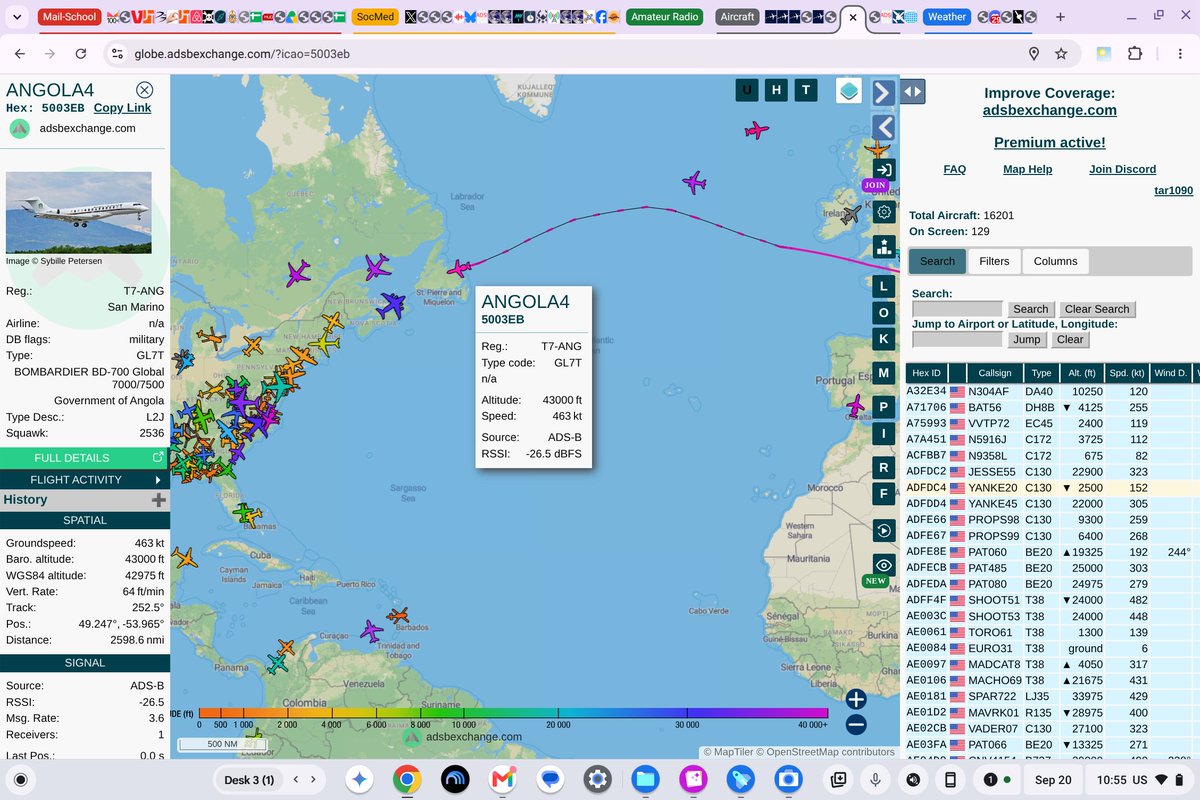Click the purple JOIN badge
Image resolution: width=1200 pixels, height=800 pixels.
coord(875,185)
